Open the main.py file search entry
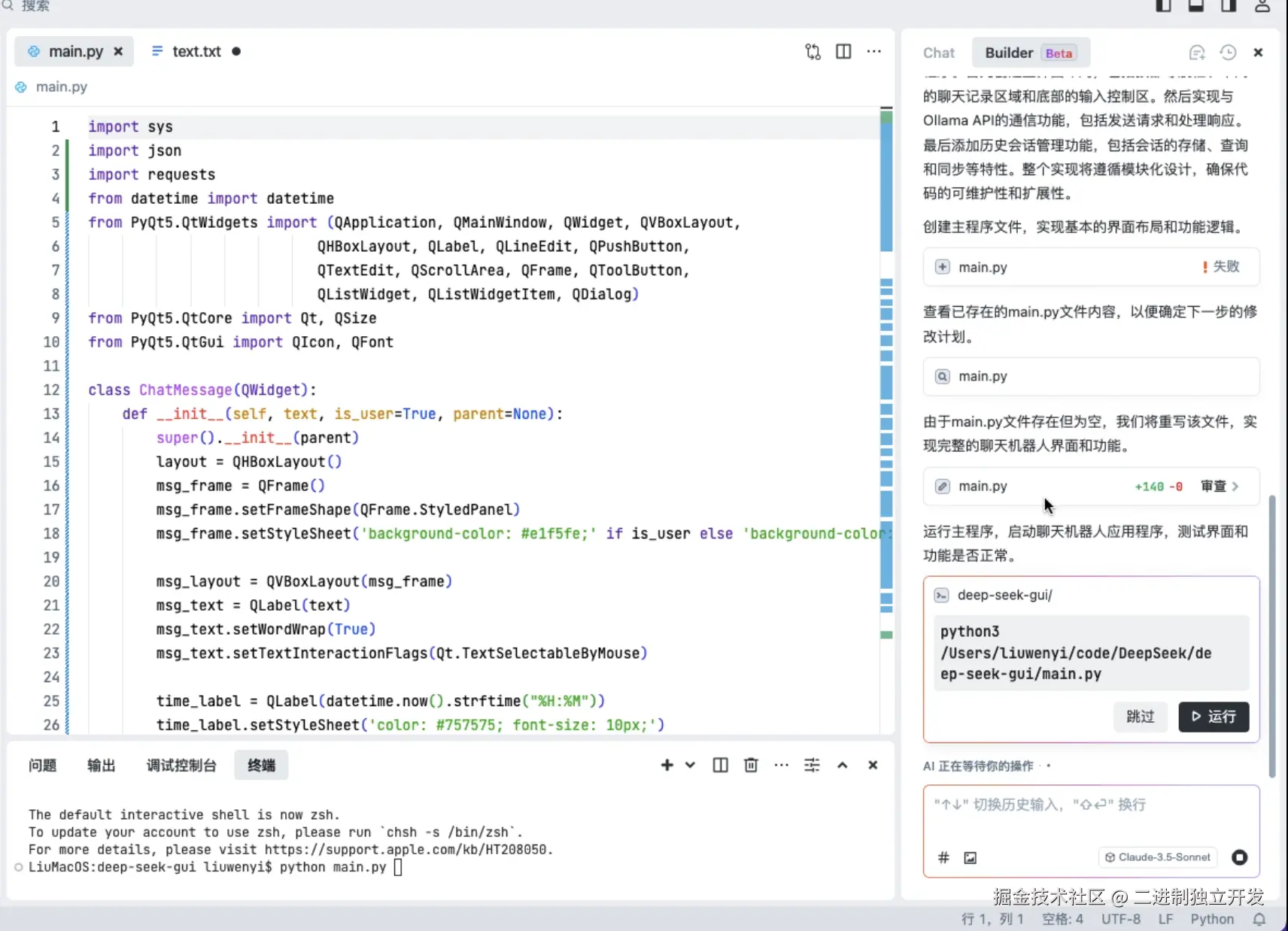Viewport: 1288px width, 931px height. pos(1091,376)
